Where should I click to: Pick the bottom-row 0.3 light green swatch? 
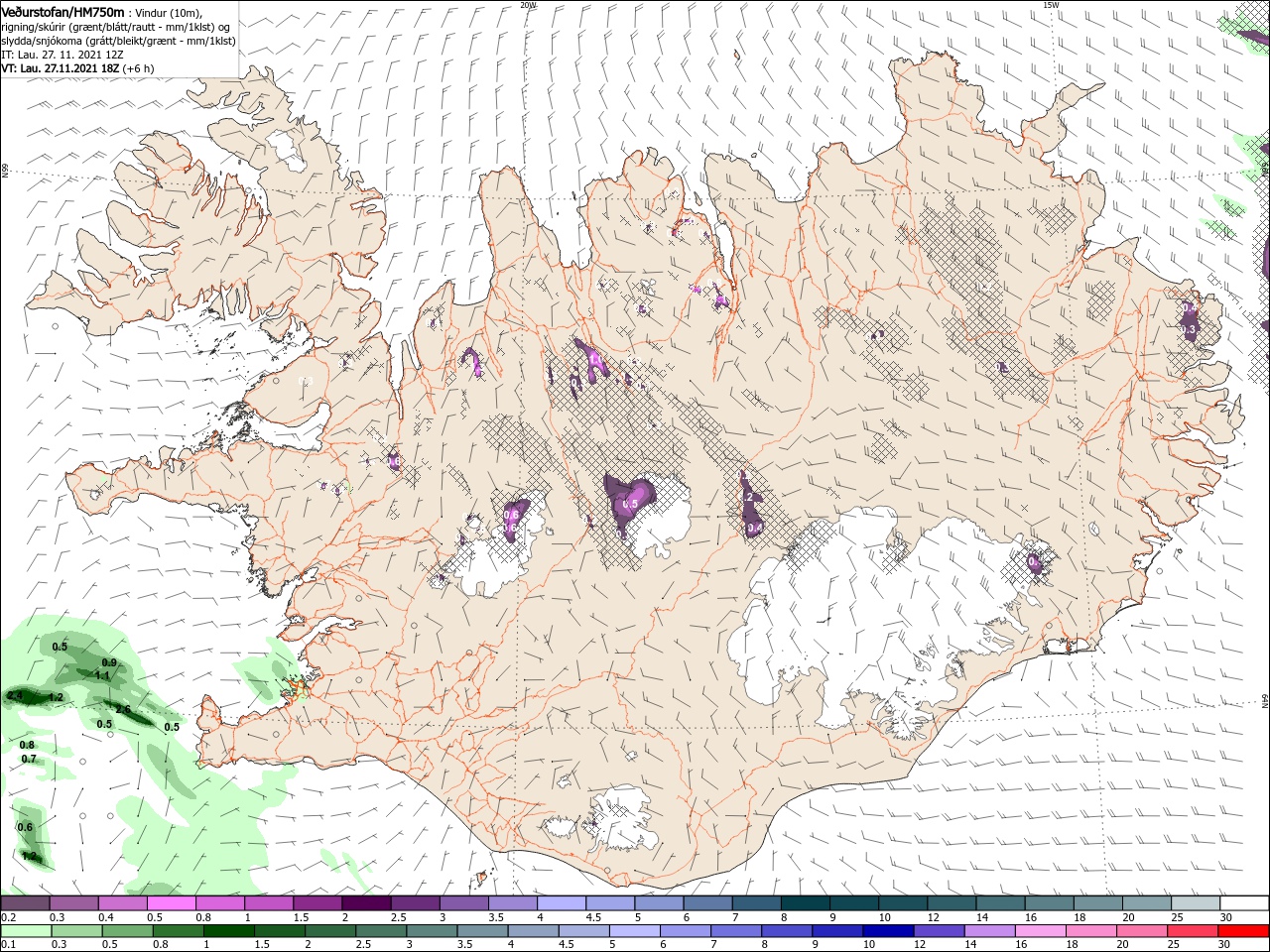click(77, 931)
